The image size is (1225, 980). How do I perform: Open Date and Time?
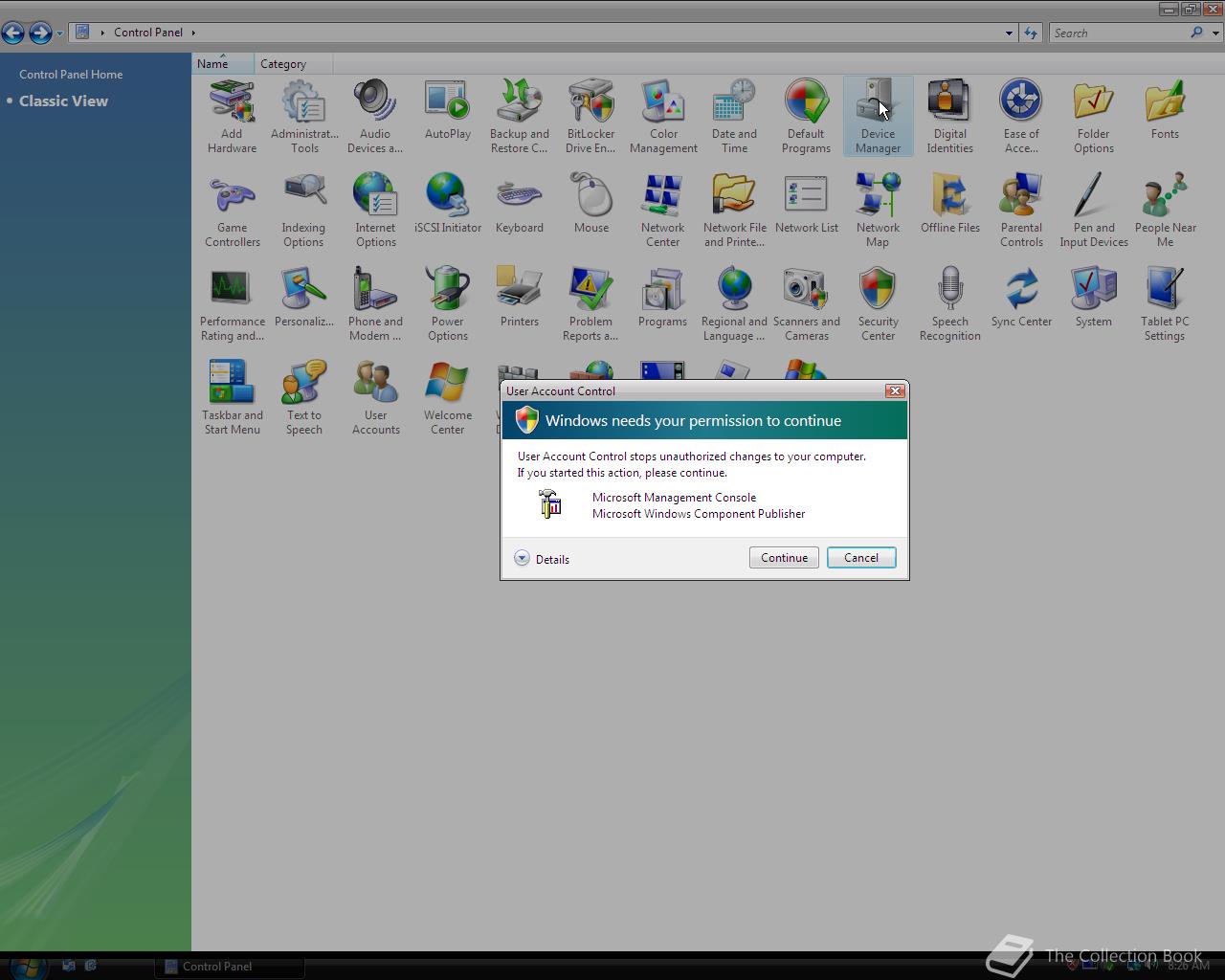pos(734,116)
